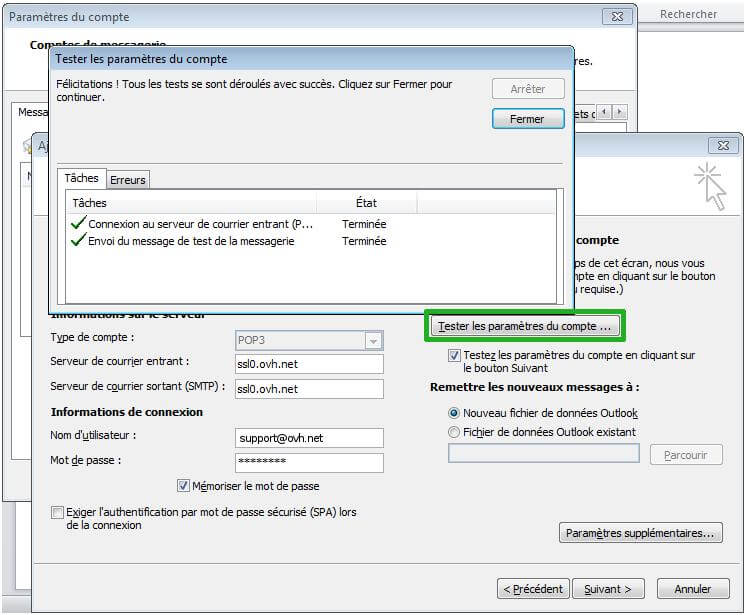Select Nouveau fichier de données Outlook
Viewport: 745px width, 615px height.
tap(455, 413)
